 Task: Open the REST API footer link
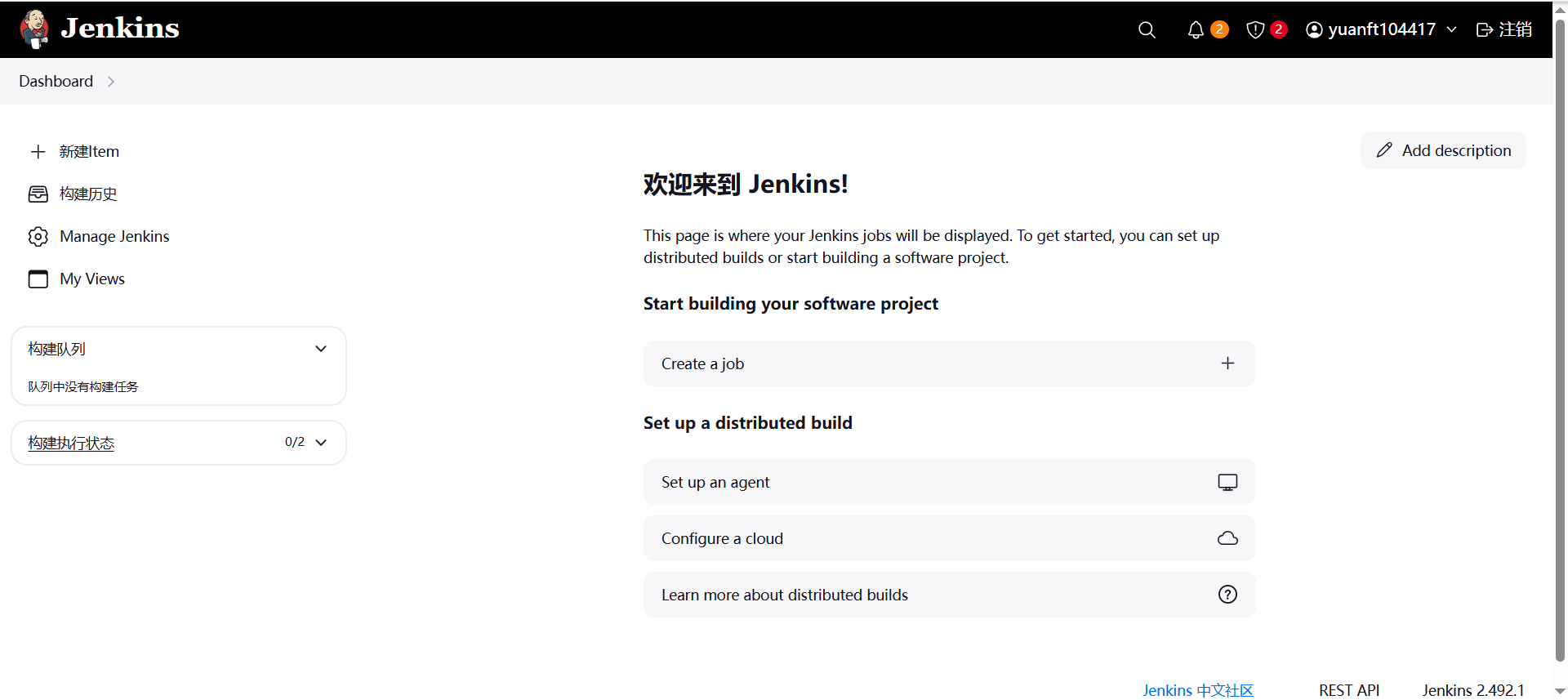1349,690
